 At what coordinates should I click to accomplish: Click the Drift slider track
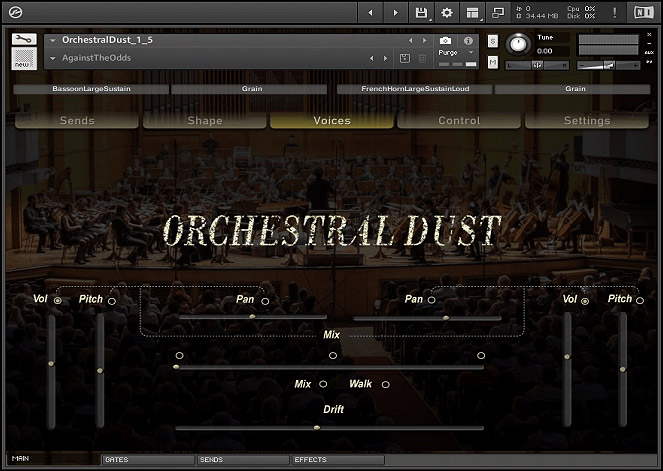(330, 428)
